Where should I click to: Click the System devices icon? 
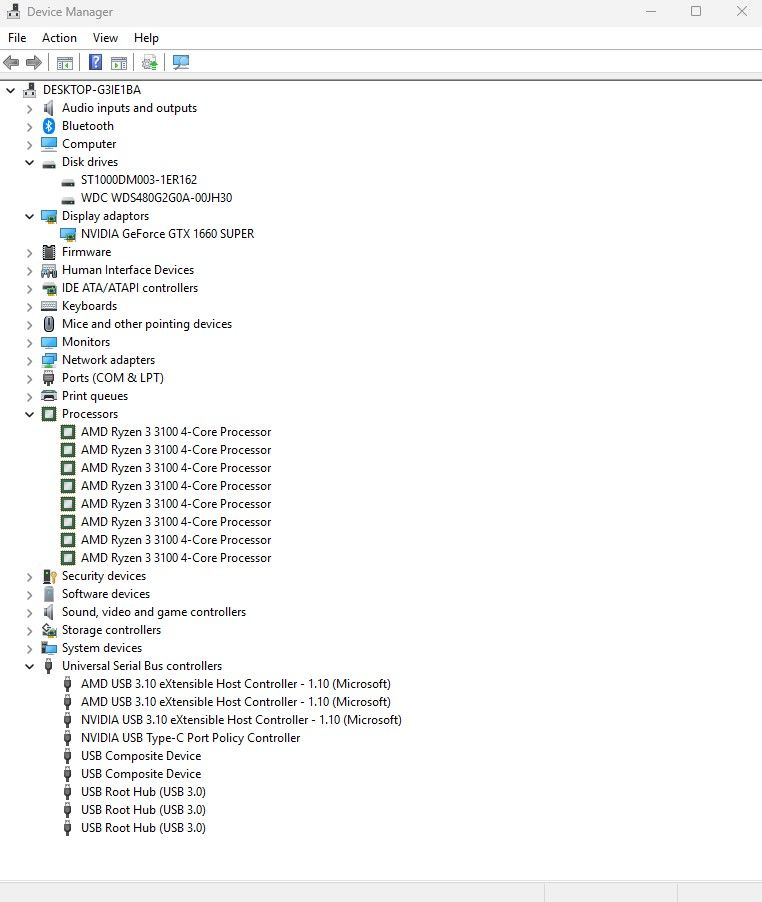pyautogui.click(x=49, y=648)
